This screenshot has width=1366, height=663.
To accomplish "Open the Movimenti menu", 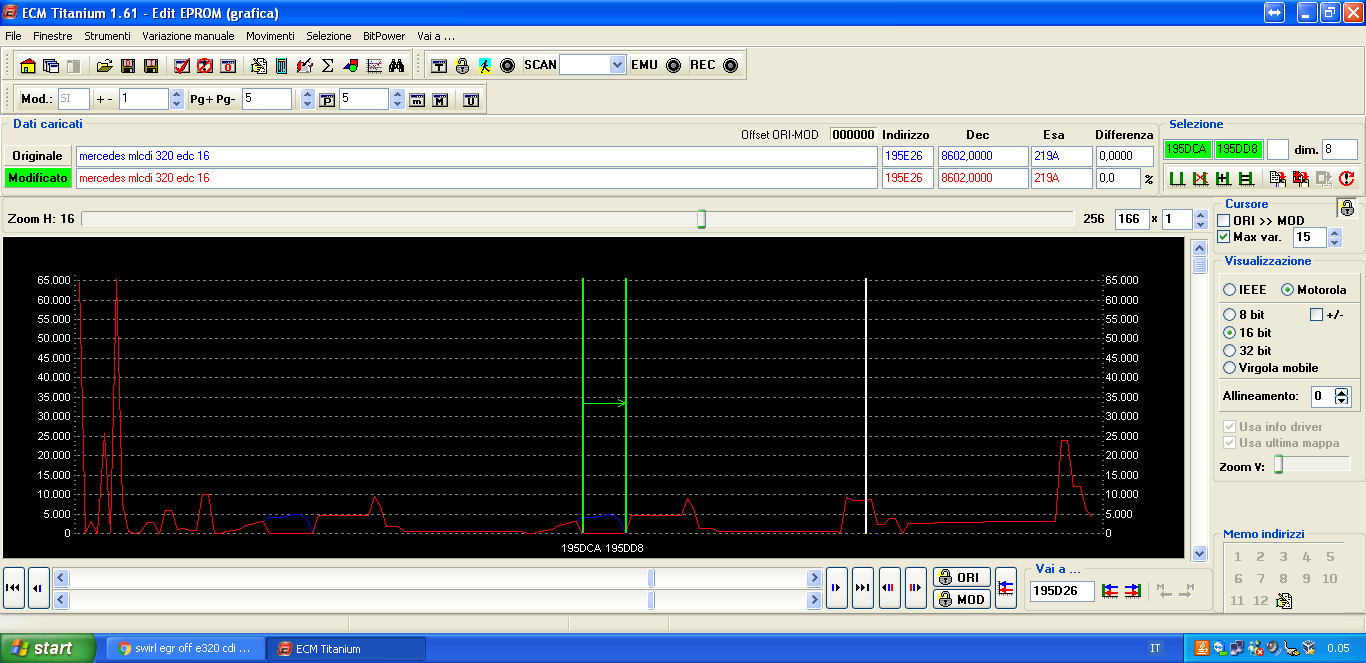I will click(270, 36).
